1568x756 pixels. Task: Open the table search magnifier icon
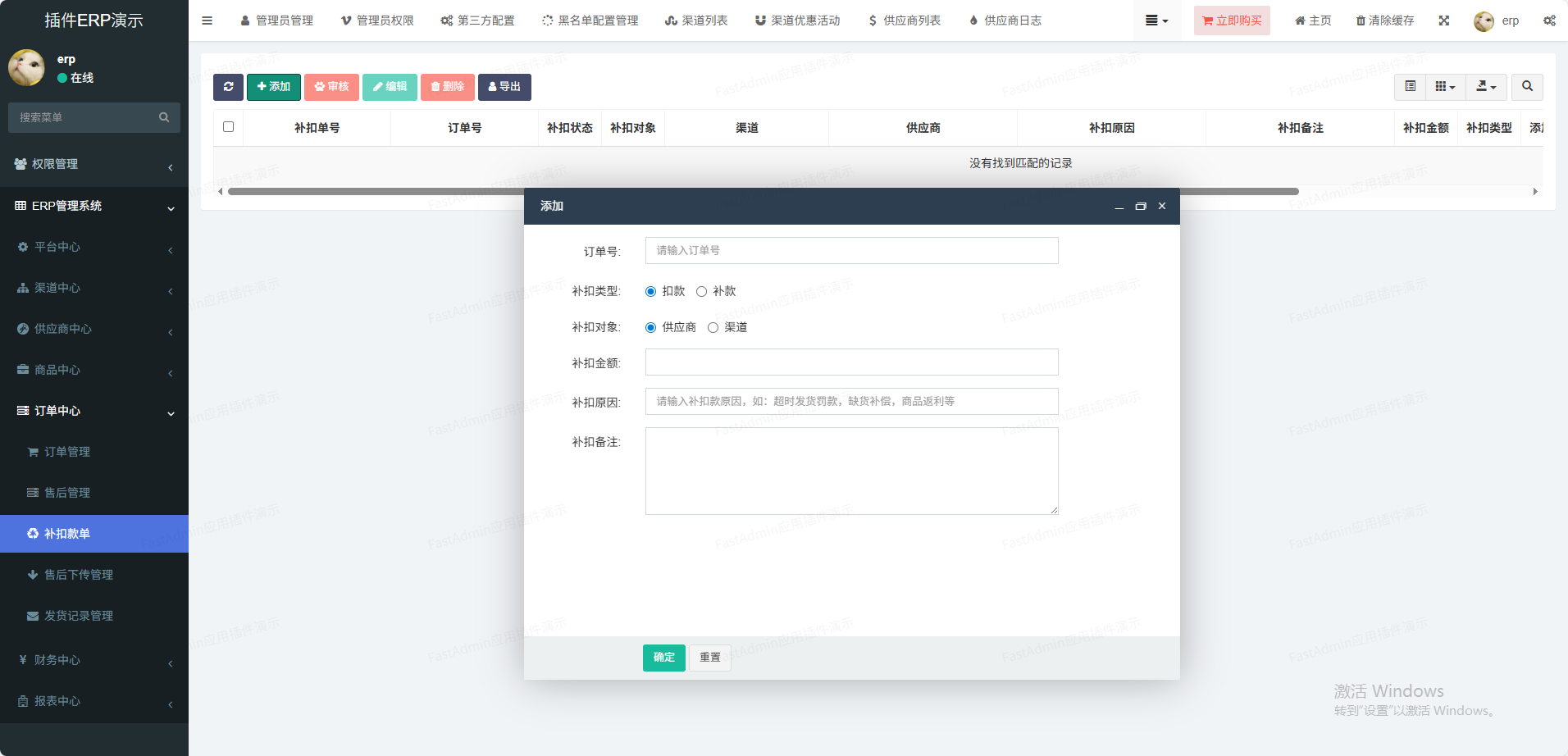tap(1527, 86)
